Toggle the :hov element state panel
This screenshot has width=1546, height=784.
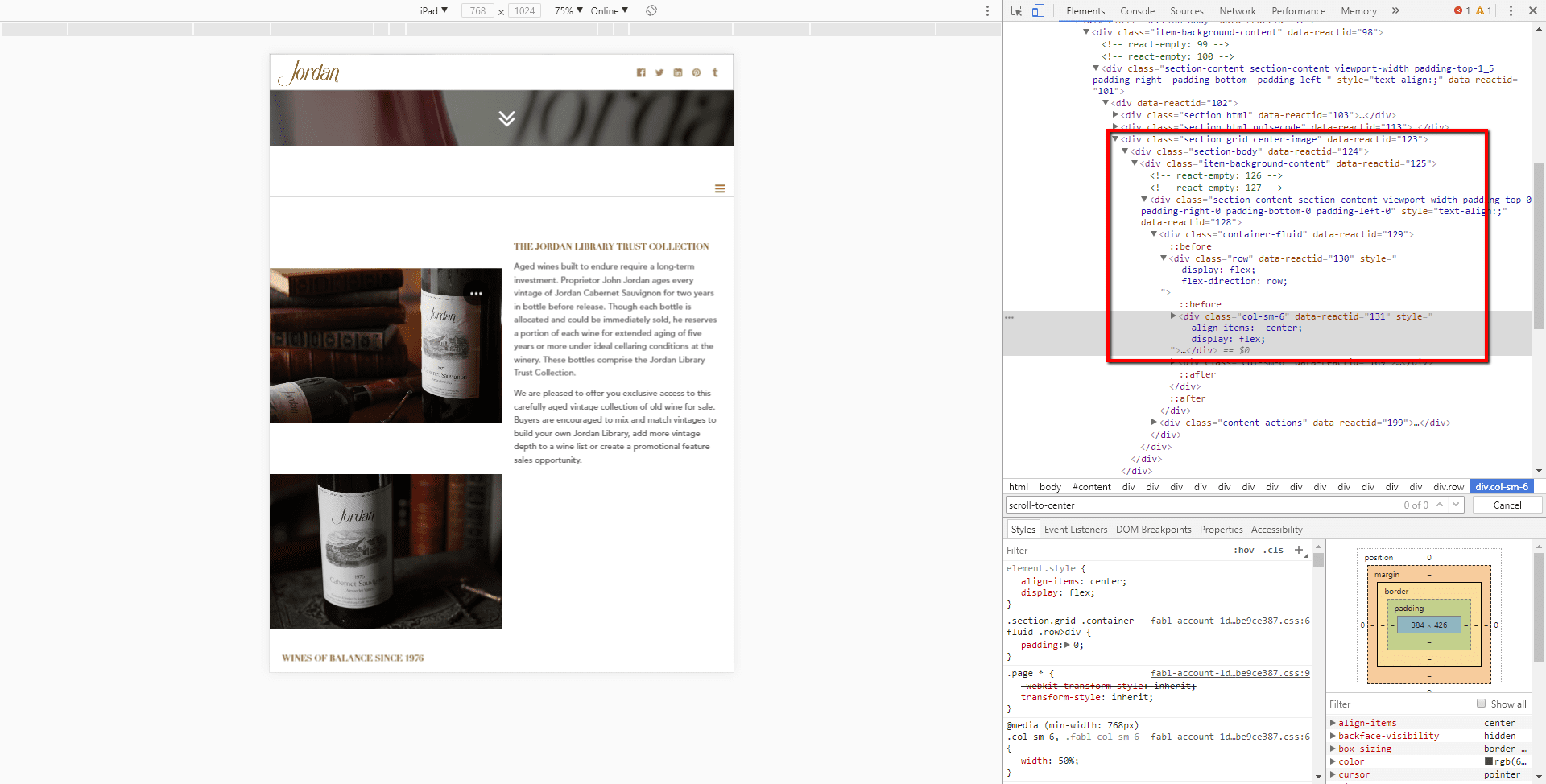pos(1243,550)
